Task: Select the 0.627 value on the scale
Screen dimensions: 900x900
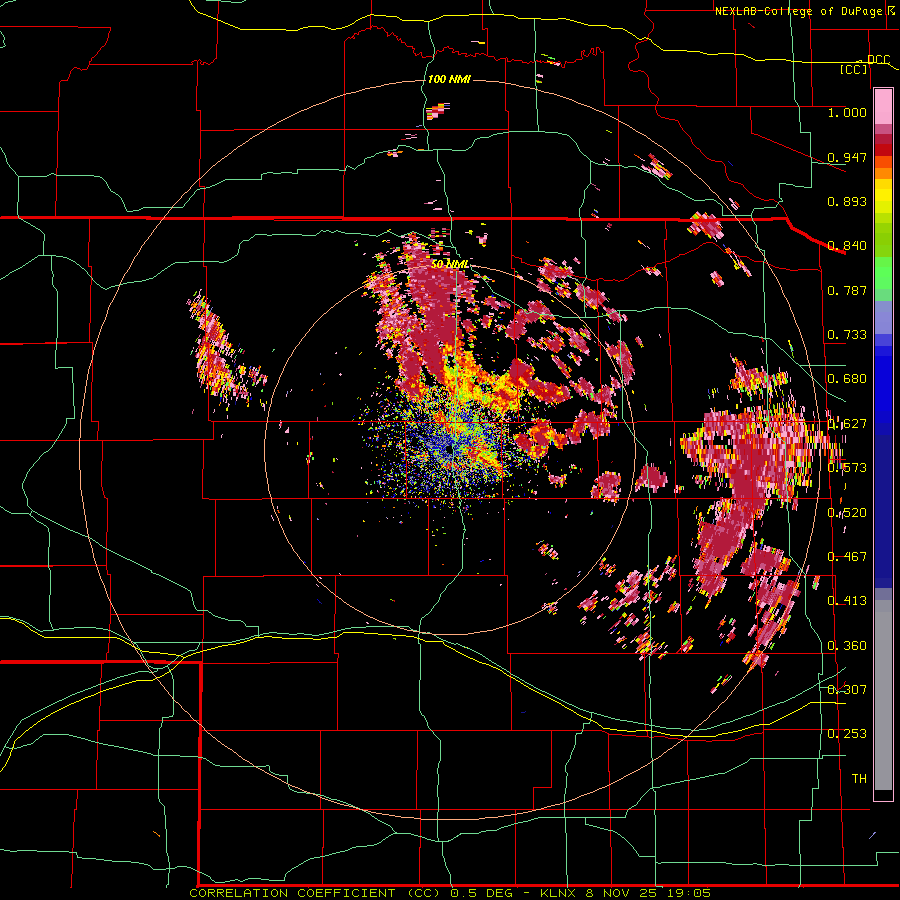Action: point(847,424)
